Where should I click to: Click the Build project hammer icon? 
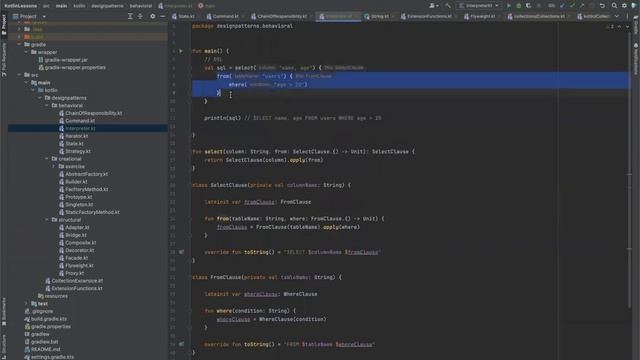coord(448,6)
